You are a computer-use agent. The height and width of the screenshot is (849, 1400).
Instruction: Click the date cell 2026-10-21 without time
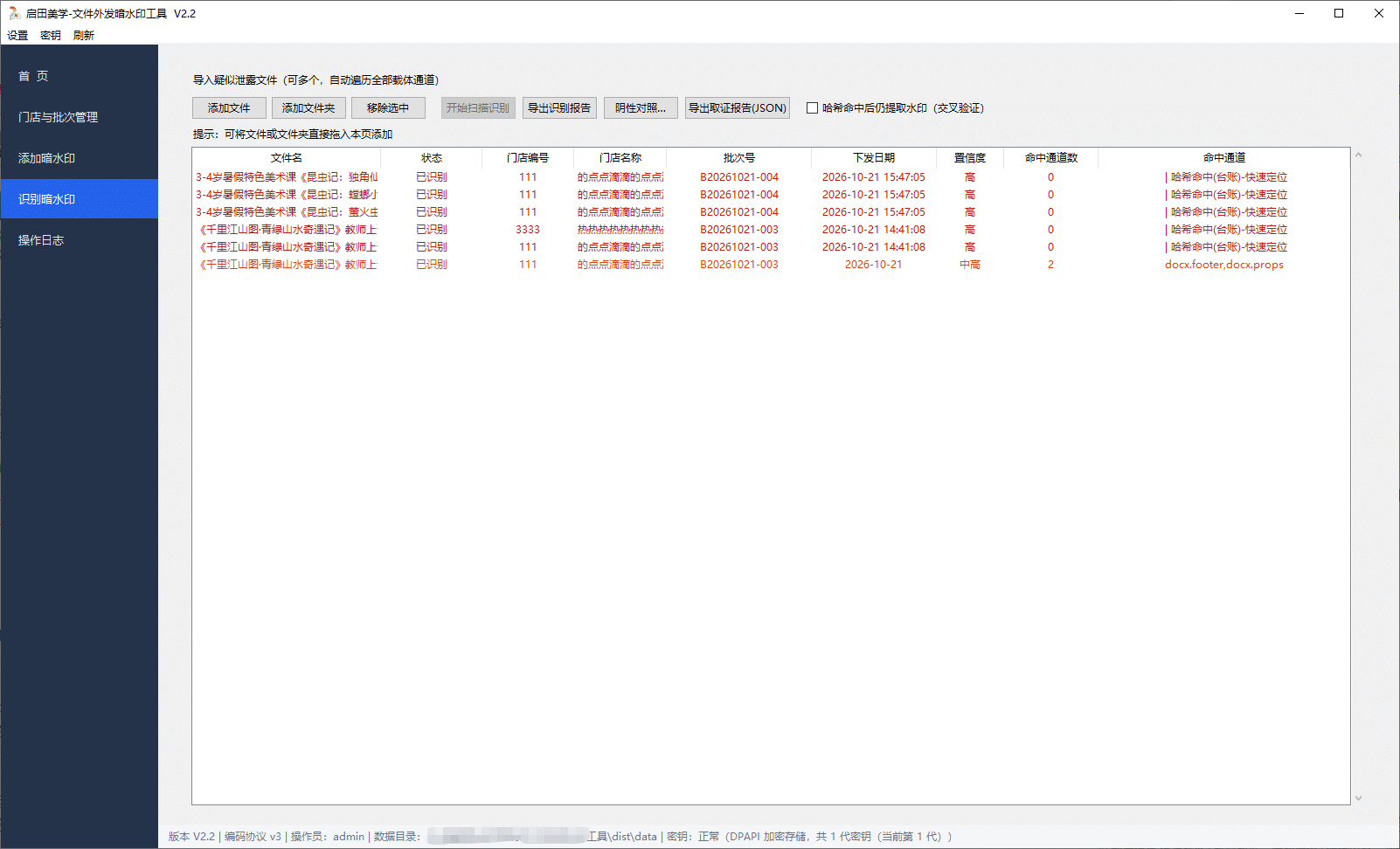(874, 265)
